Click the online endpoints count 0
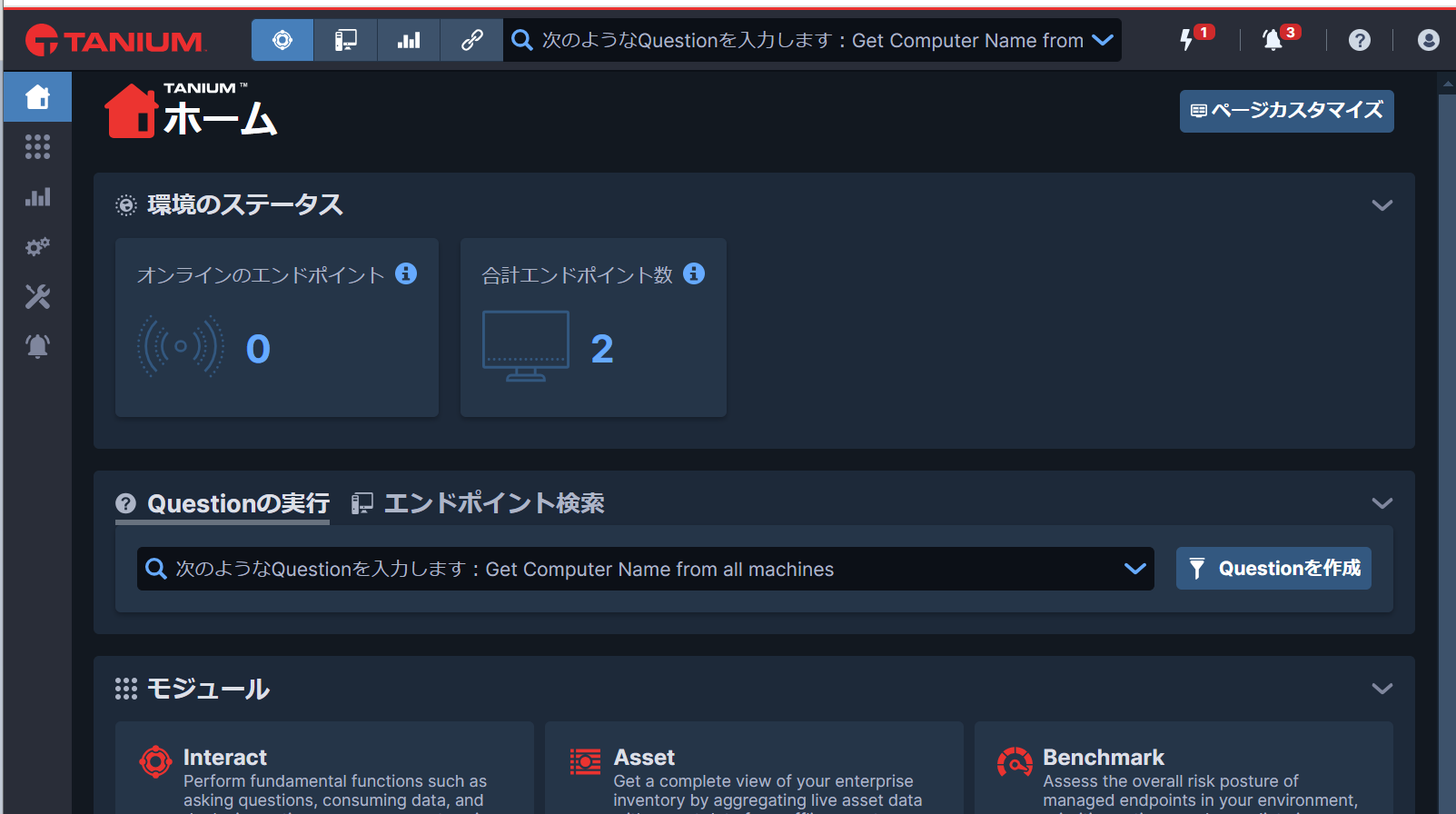 258,349
